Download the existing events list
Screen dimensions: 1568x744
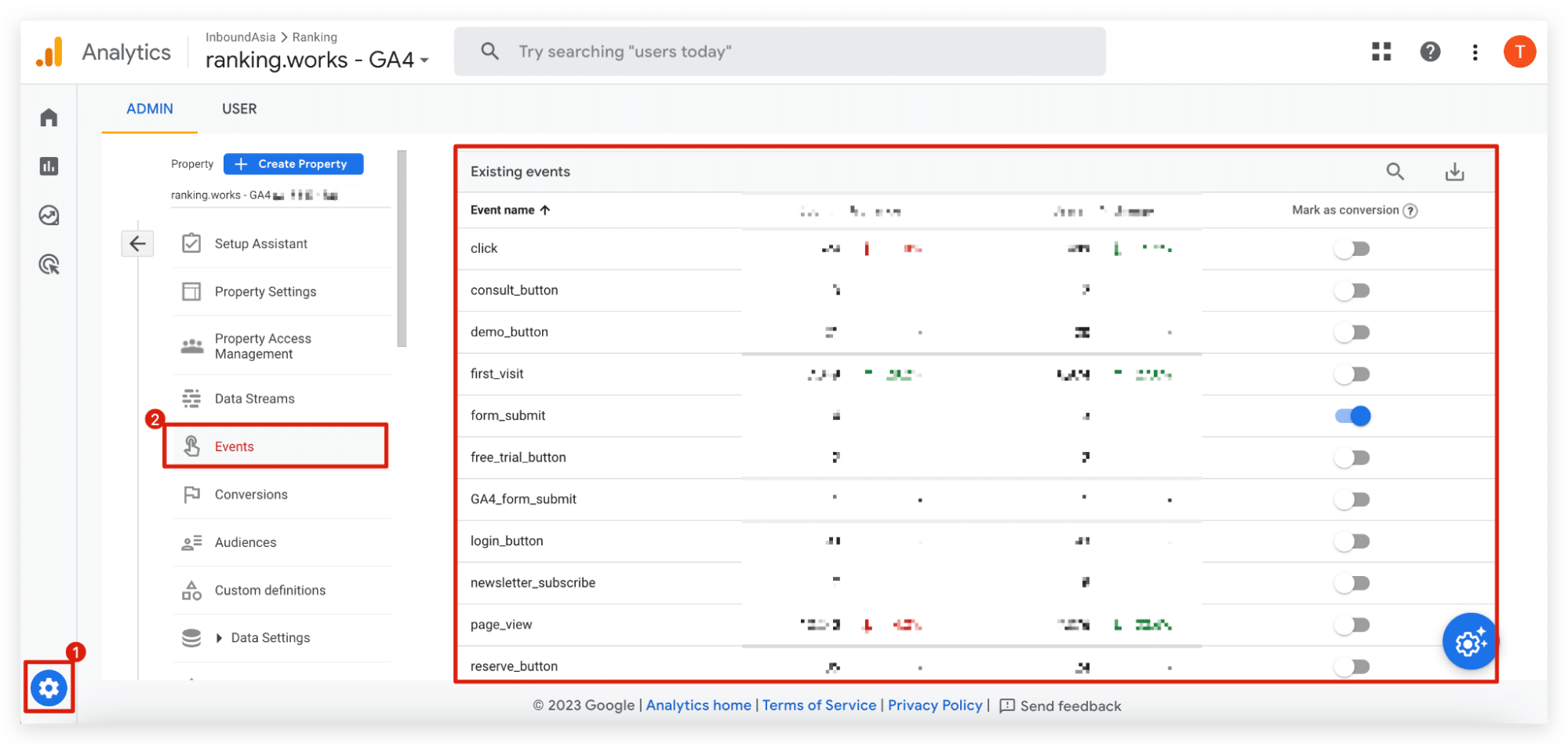tap(1454, 172)
